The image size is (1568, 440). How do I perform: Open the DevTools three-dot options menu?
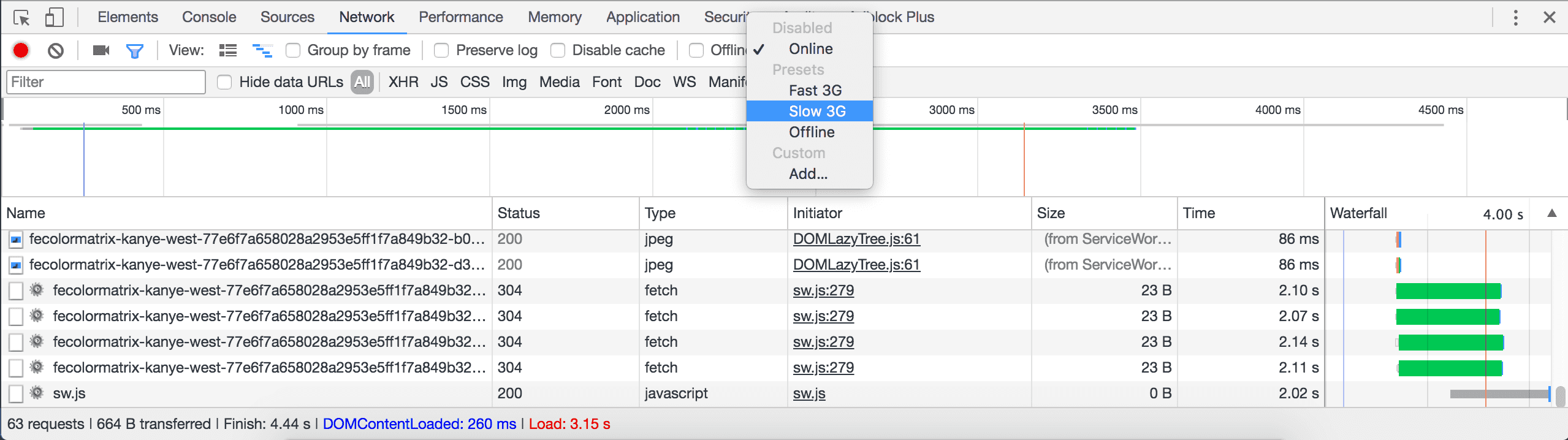click(x=1515, y=18)
